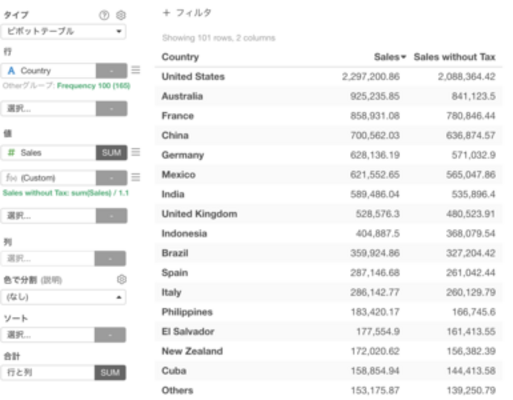Image resolution: width=513 pixels, height=400 pixels.
Task: Click the Sales column sort arrow
Action: 403,57
